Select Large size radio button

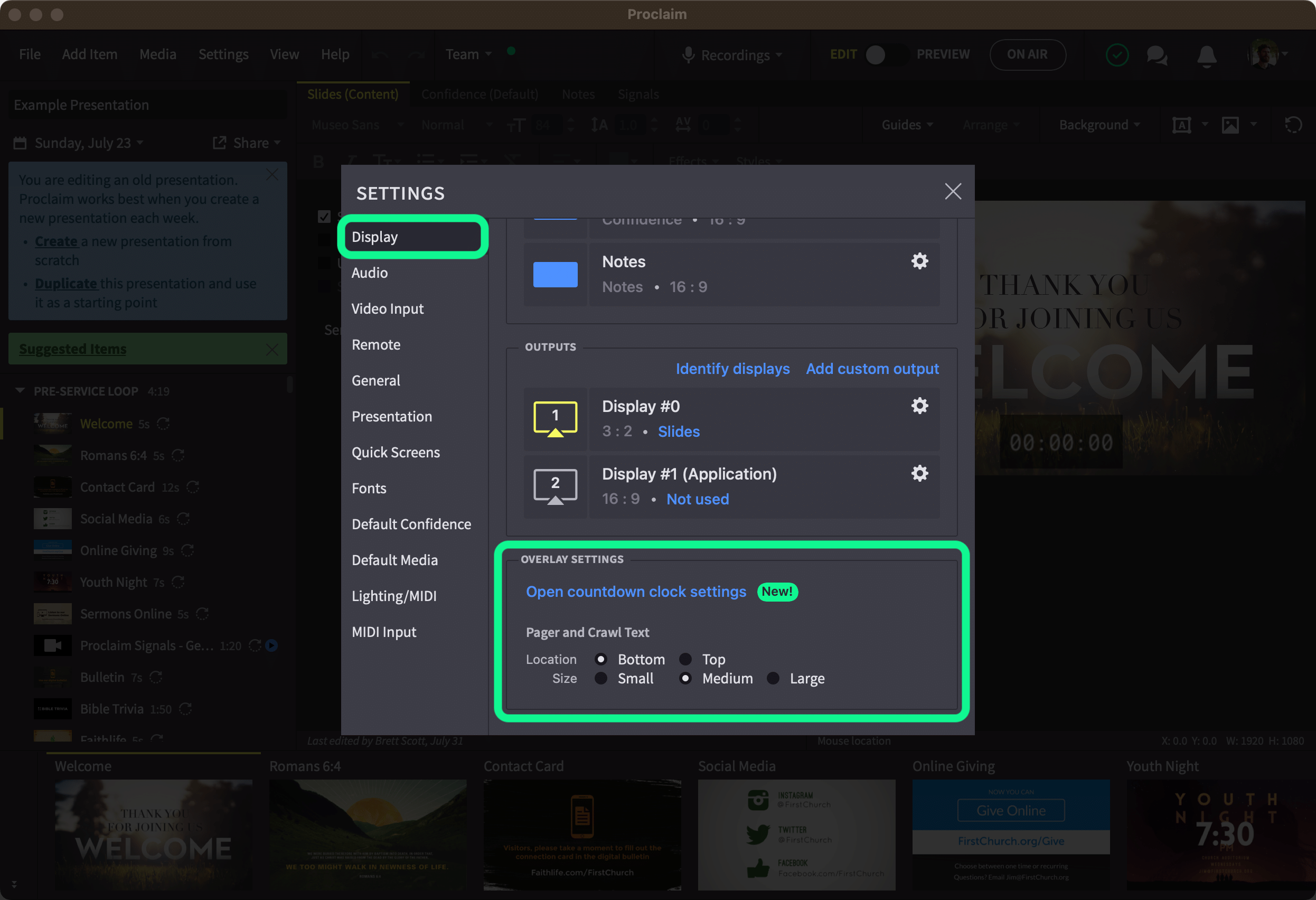click(x=773, y=678)
